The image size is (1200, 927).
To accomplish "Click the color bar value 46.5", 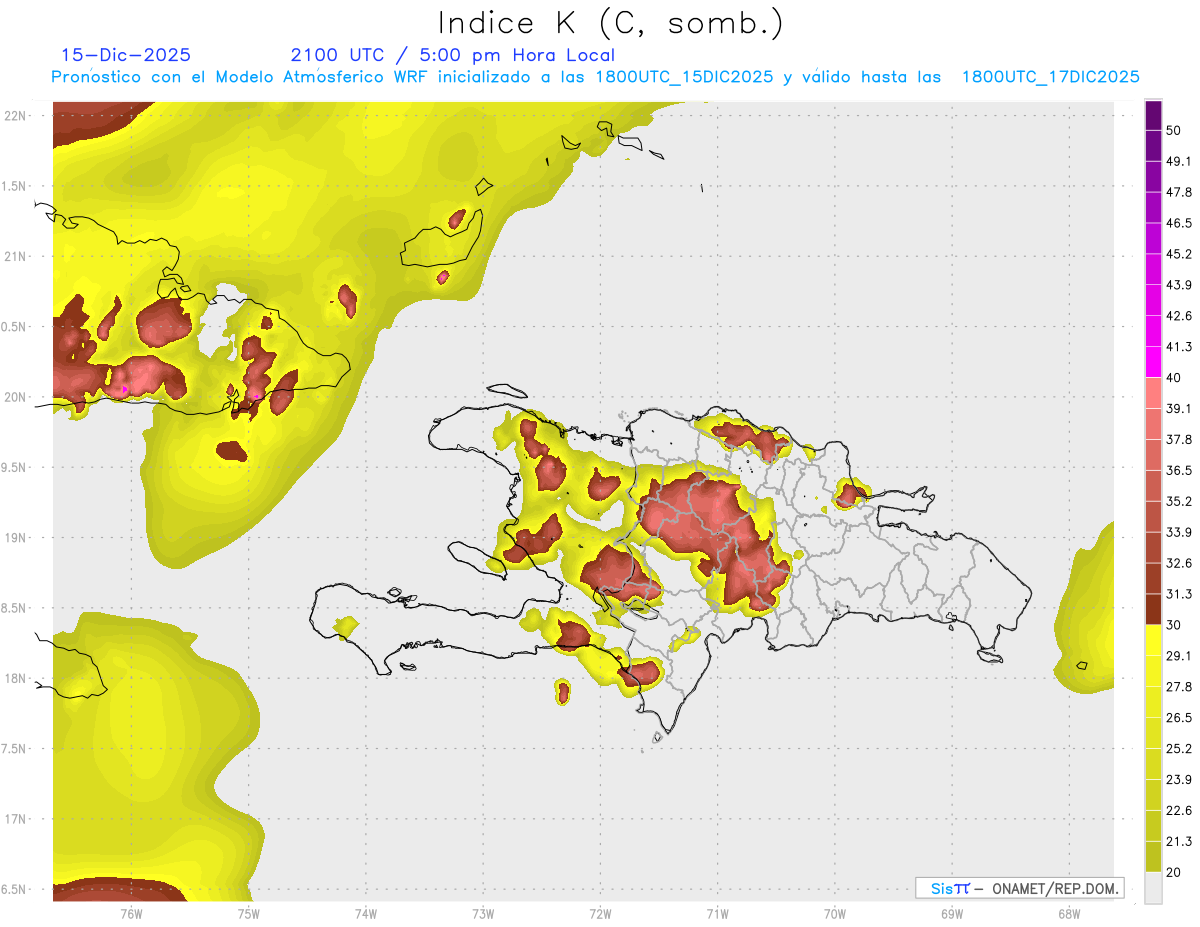I will 1179,223.
